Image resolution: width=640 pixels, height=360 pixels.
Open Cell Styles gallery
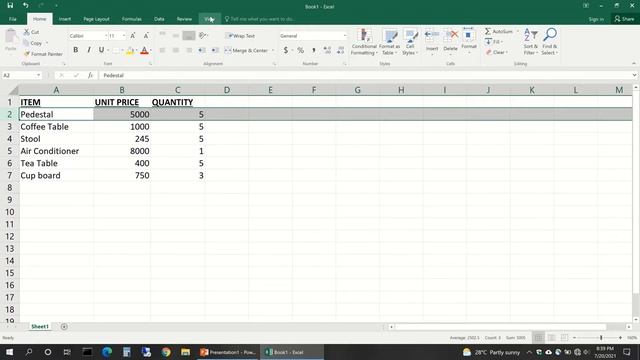tap(410, 42)
